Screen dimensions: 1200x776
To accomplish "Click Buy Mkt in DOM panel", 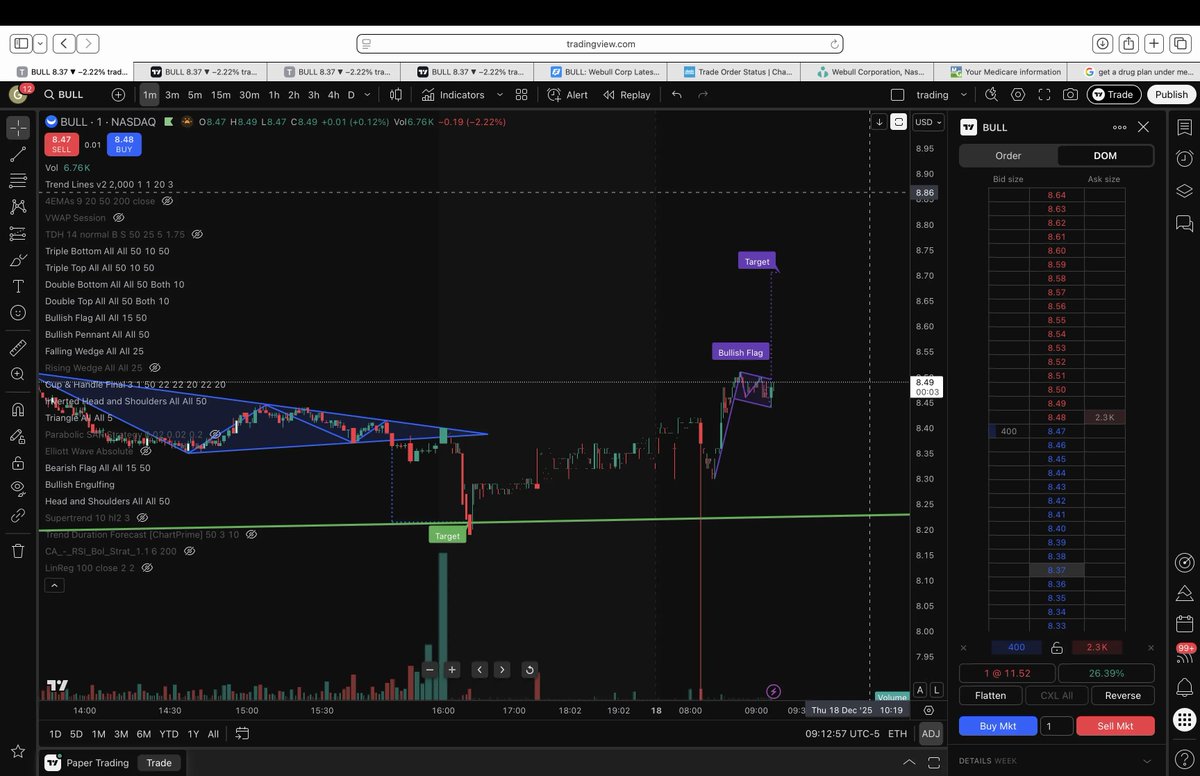I will pyautogui.click(x=997, y=726).
